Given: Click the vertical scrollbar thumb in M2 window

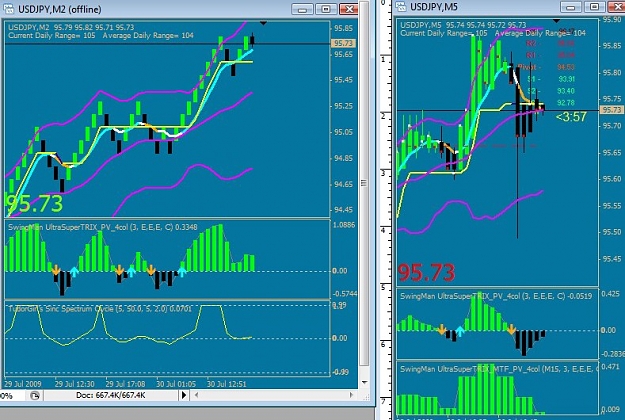Looking at the screenshot, I should tap(364, 183).
